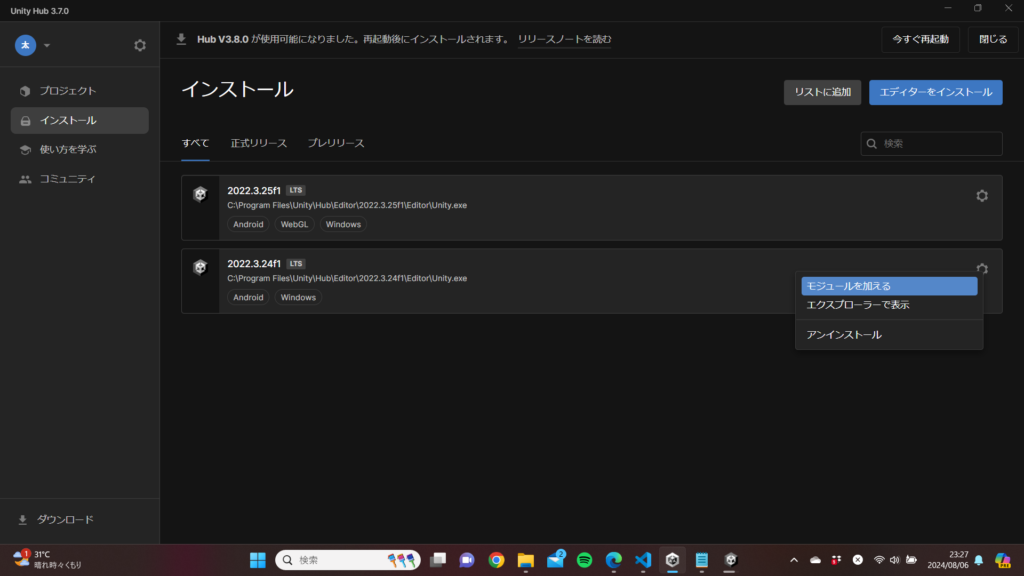Screen dimensions: 1024x576
Task: Click Windows tag under 2022.3.24f1
Action: [298, 297]
